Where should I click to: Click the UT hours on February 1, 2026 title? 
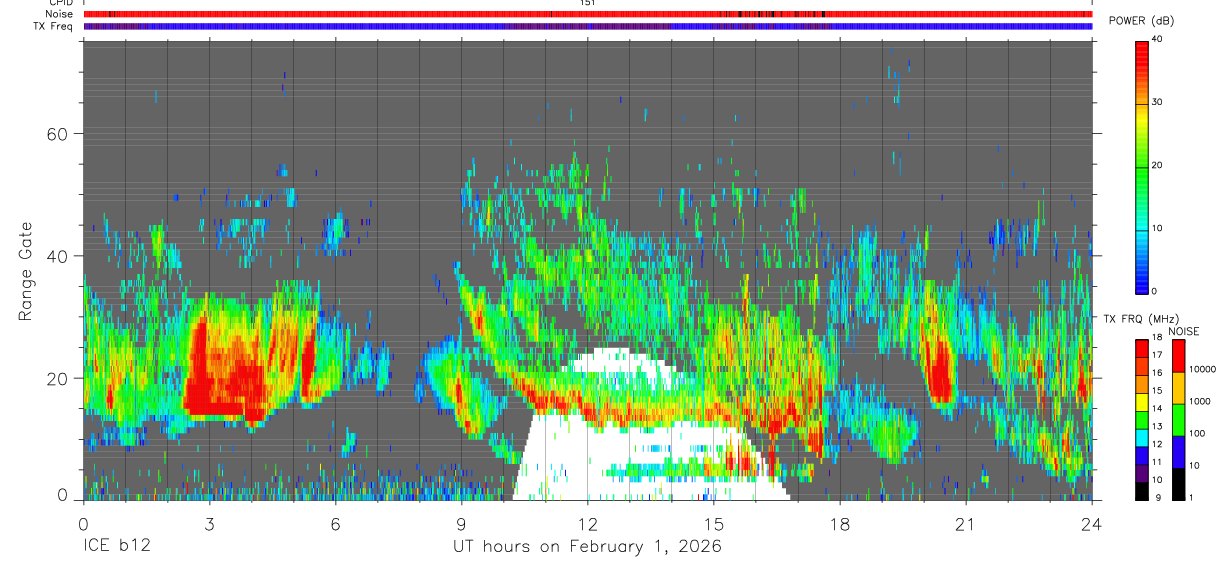pos(587,547)
